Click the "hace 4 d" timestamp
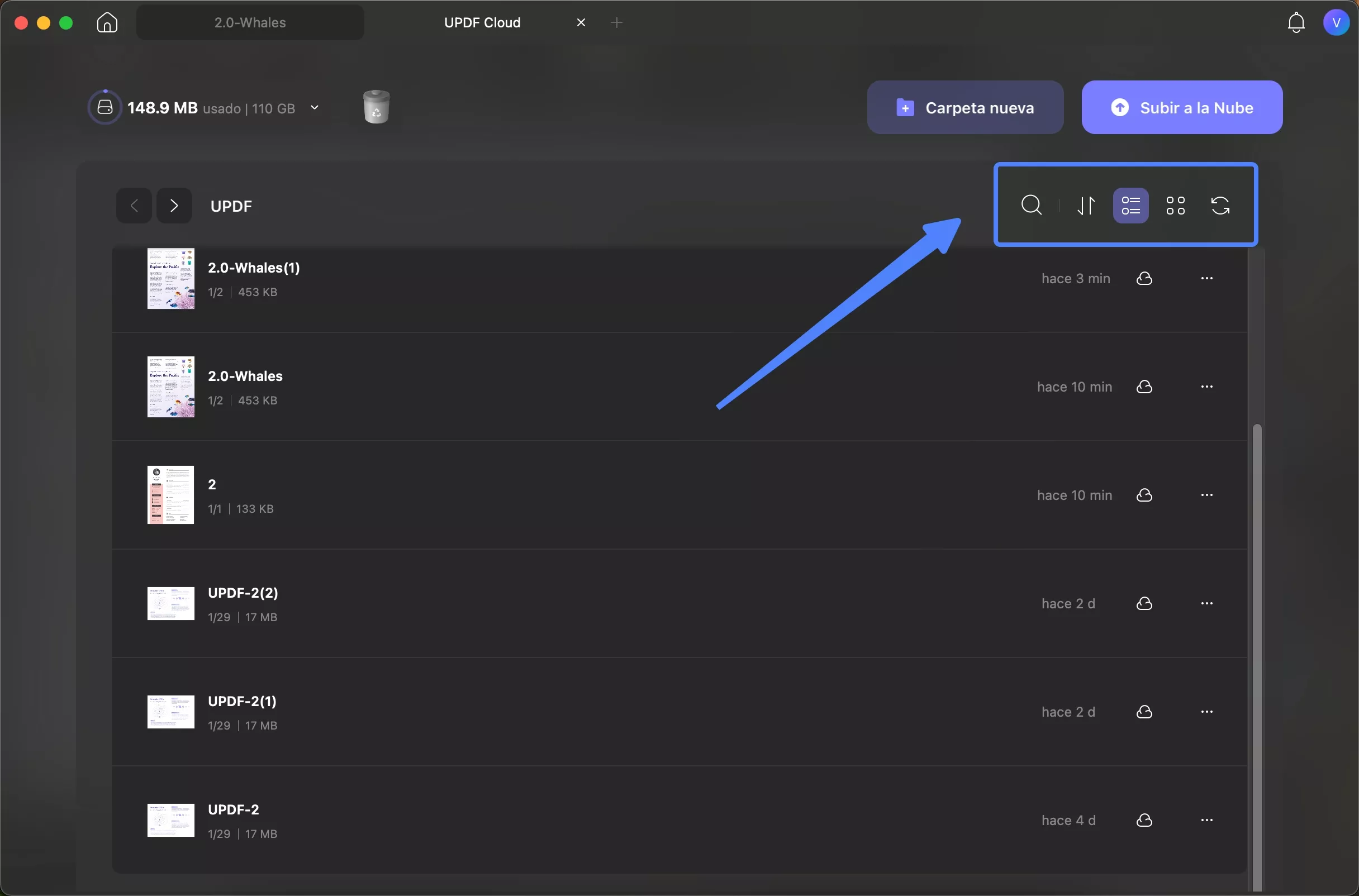1359x896 pixels. [x=1068, y=821]
